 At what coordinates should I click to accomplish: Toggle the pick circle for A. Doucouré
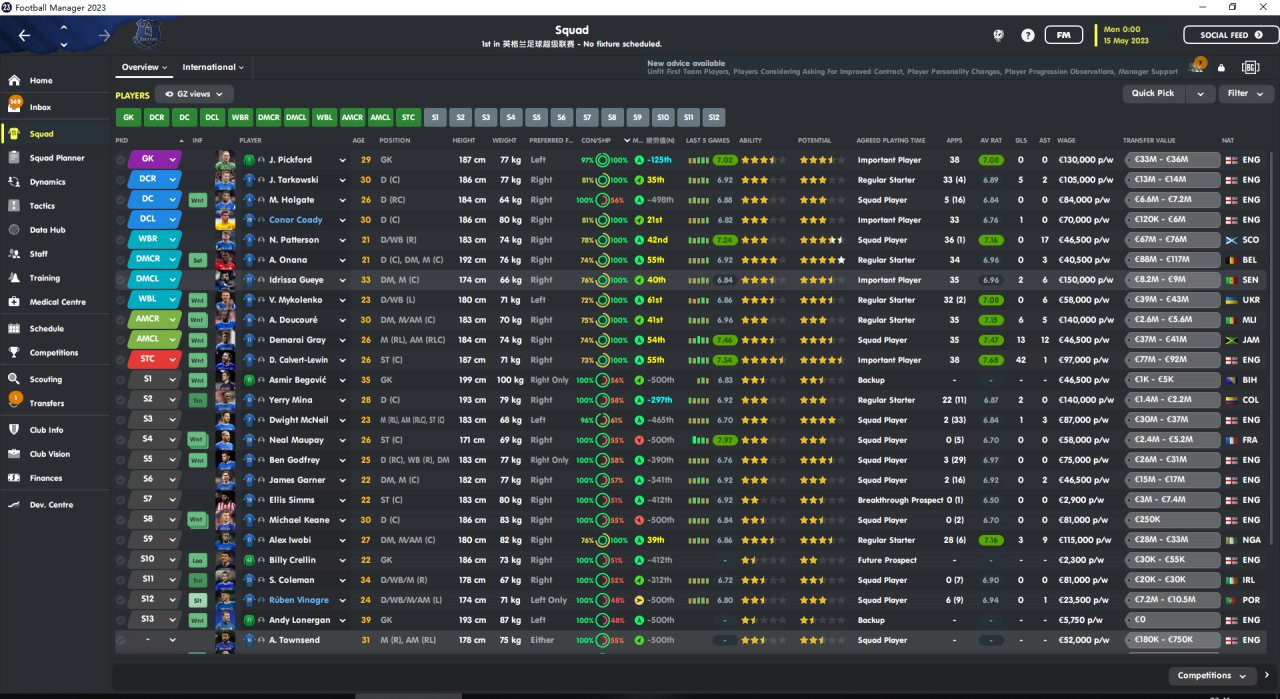pos(121,320)
